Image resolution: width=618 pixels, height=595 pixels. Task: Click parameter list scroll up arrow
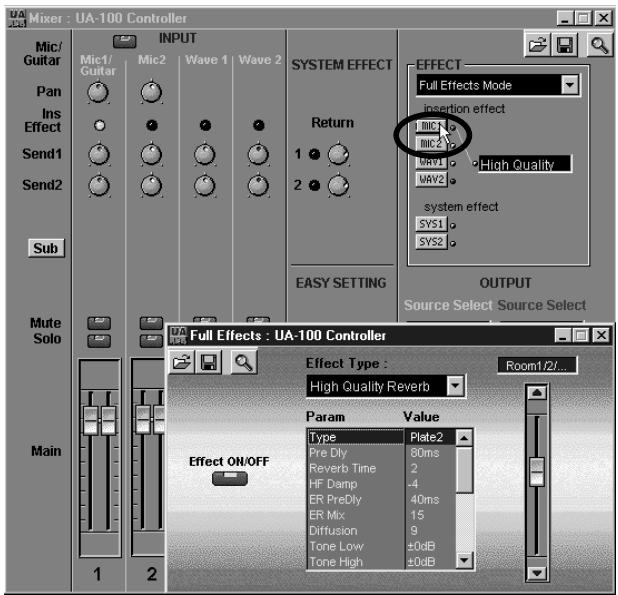tap(465, 437)
